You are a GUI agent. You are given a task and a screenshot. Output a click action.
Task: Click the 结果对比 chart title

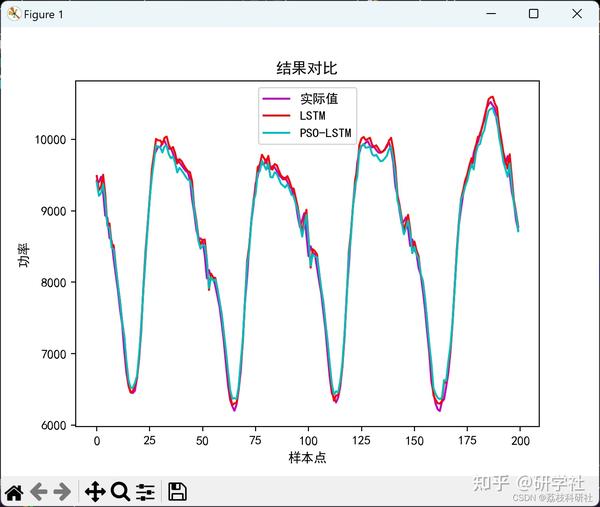tap(307, 68)
